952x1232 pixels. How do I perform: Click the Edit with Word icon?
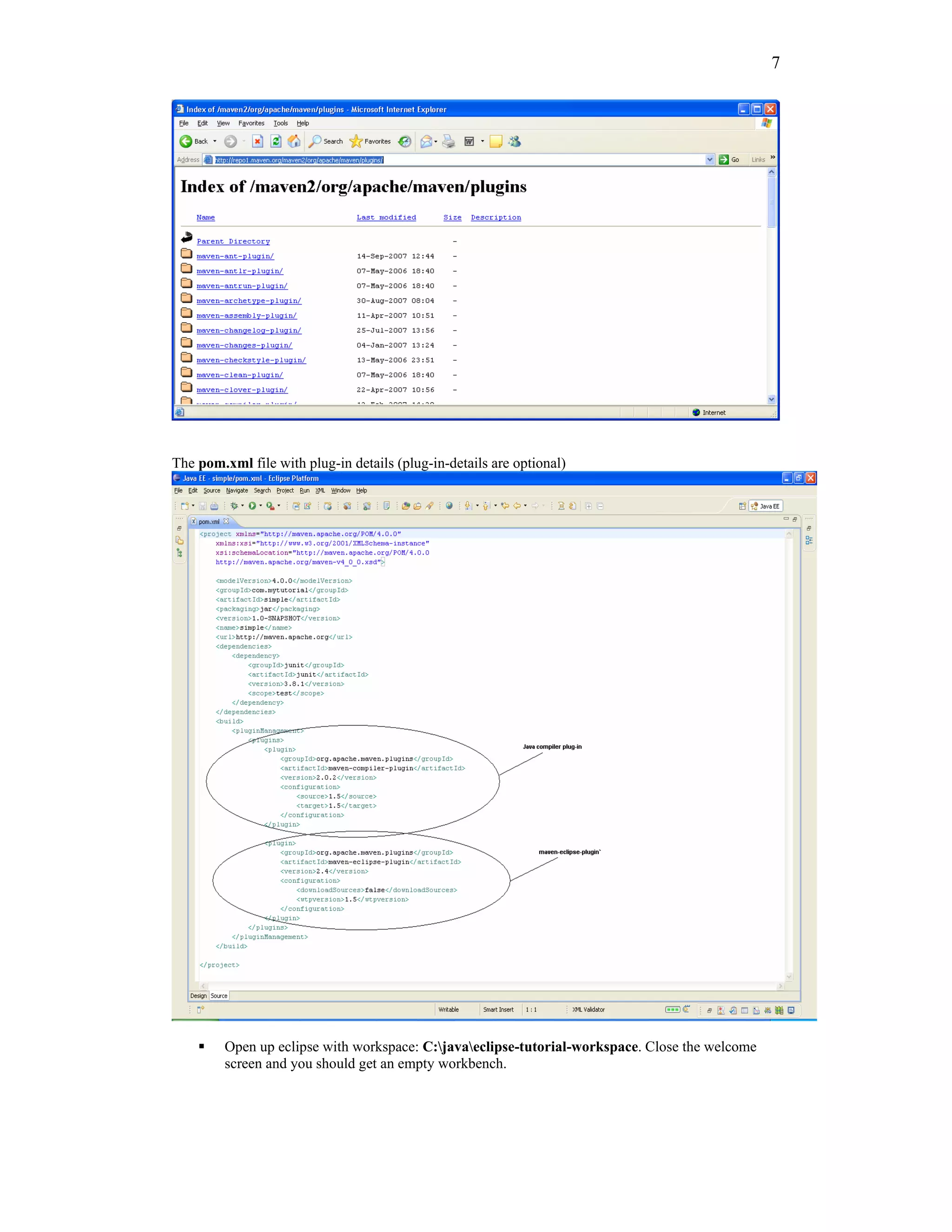469,141
